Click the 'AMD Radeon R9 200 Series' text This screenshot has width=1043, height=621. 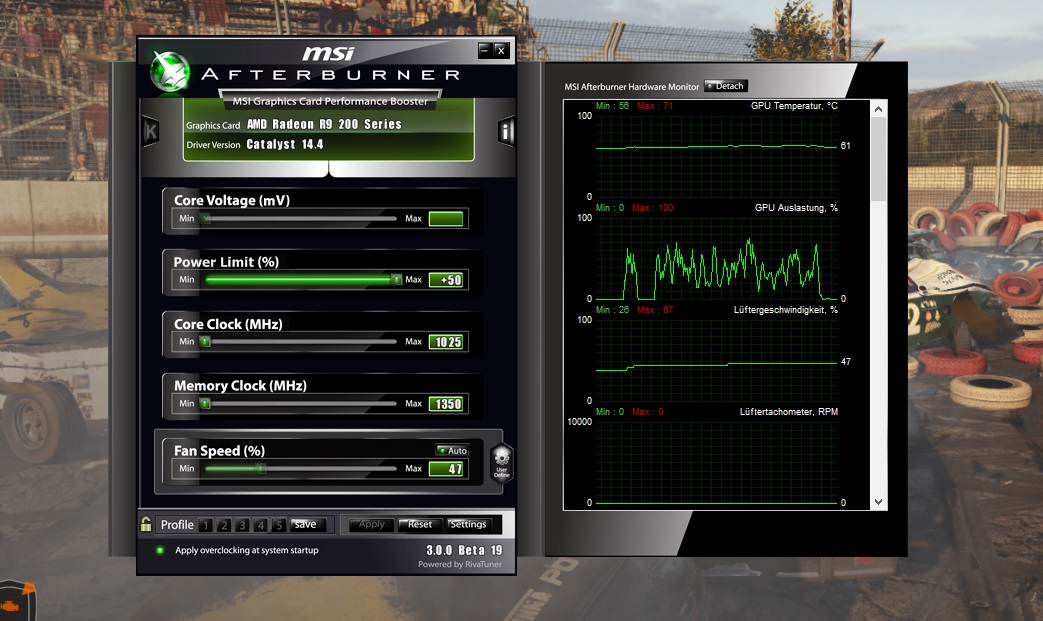click(x=324, y=124)
